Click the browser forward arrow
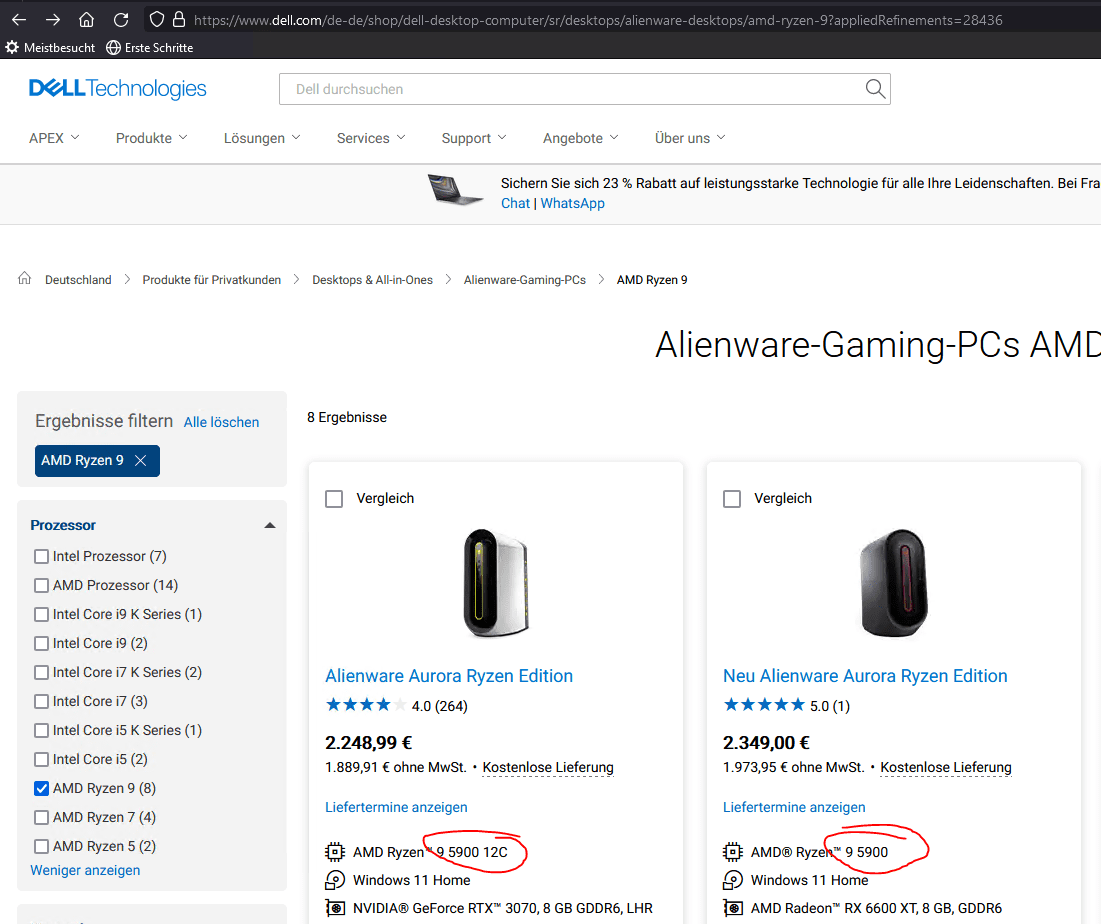 coord(53,20)
